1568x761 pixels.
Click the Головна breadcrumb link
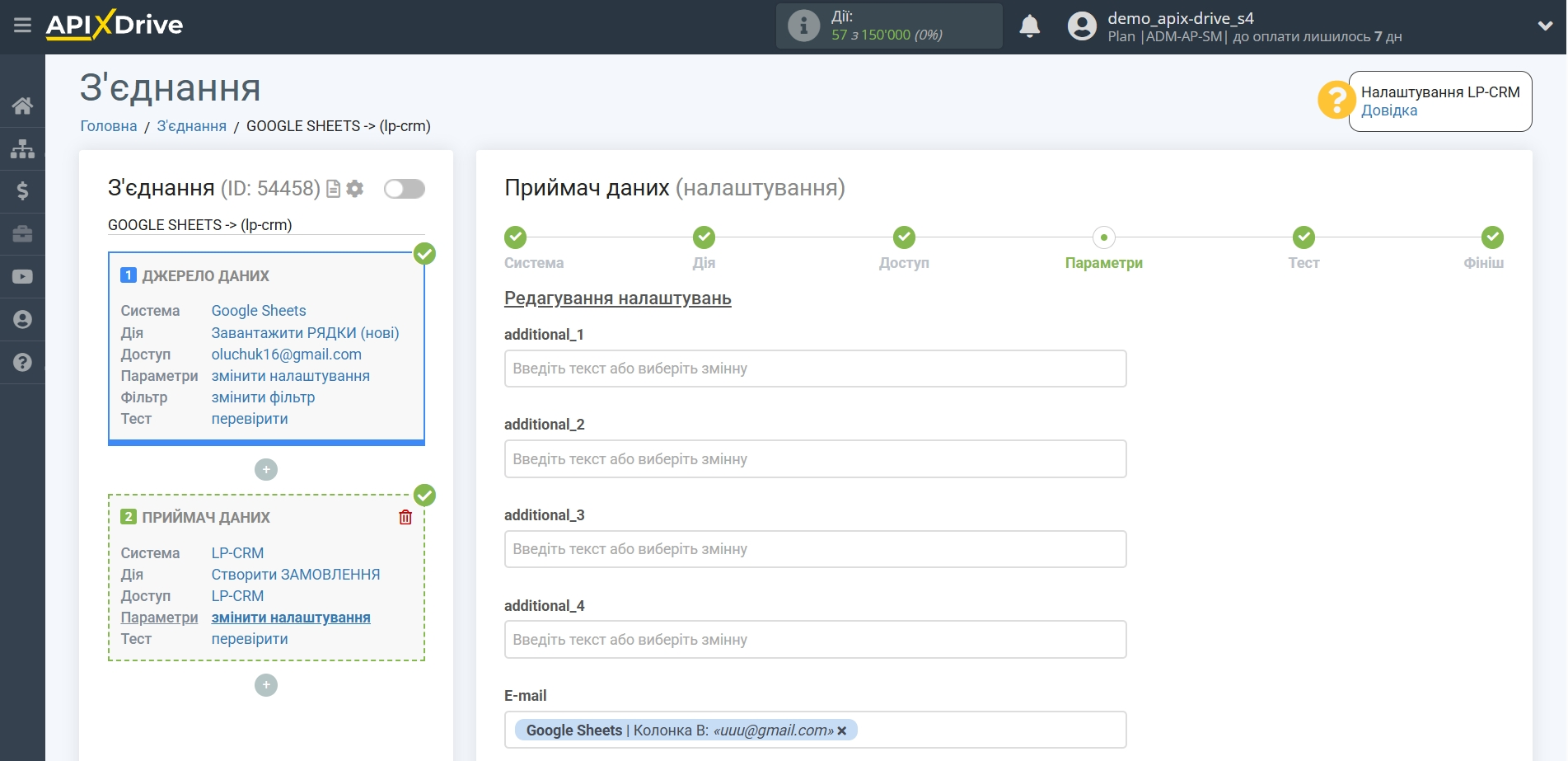[x=109, y=126]
